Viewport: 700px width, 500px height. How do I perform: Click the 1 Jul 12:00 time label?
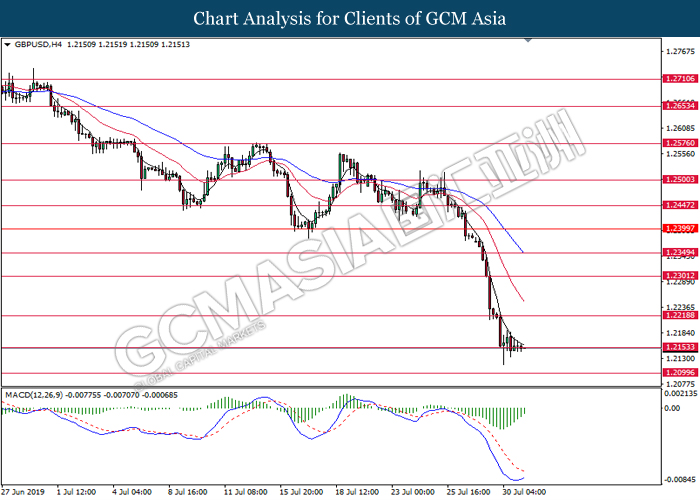[x=76, y=492]
